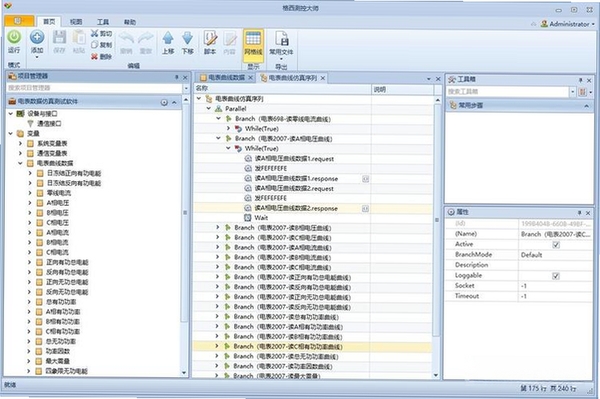This screenshot has width=600, height=399.
Task: Open the 项目管理器 search dropdown
Action: click(186, 88)
